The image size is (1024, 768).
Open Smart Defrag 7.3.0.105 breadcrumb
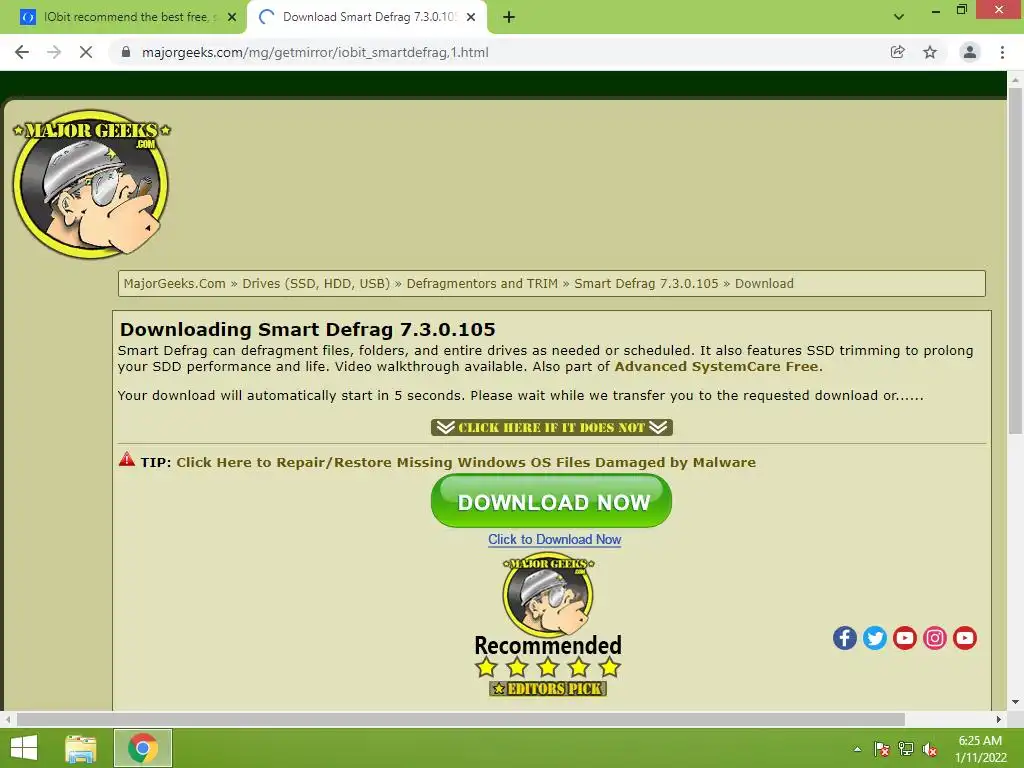click(646, 283)
